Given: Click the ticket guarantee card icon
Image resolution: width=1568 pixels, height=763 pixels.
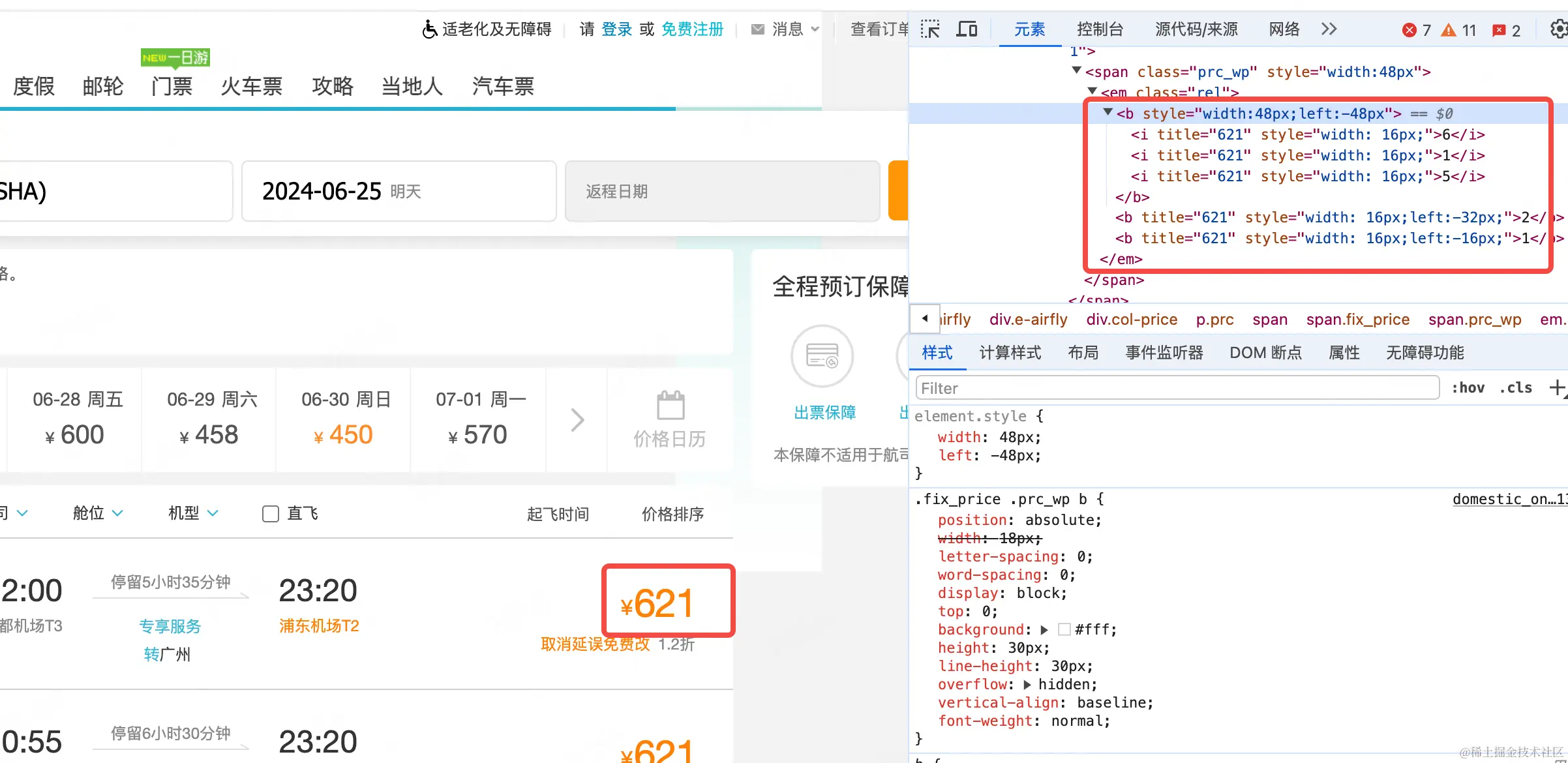Looking at the screenshot, I should pyautogui.click(x=822, y=356).
